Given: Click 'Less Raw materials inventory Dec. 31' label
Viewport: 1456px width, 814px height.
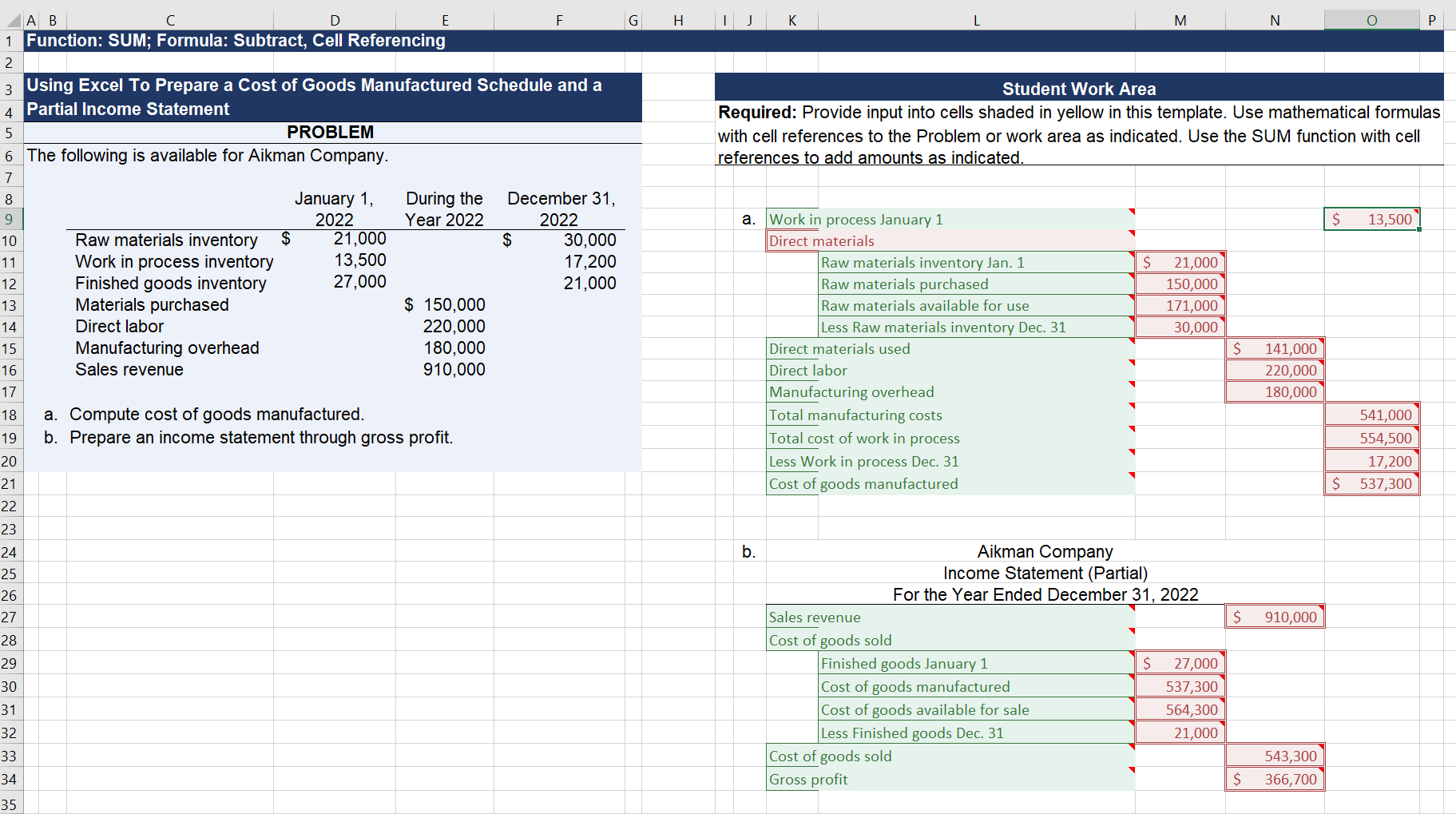Looking at the screenshot, I should coord(976,327).
